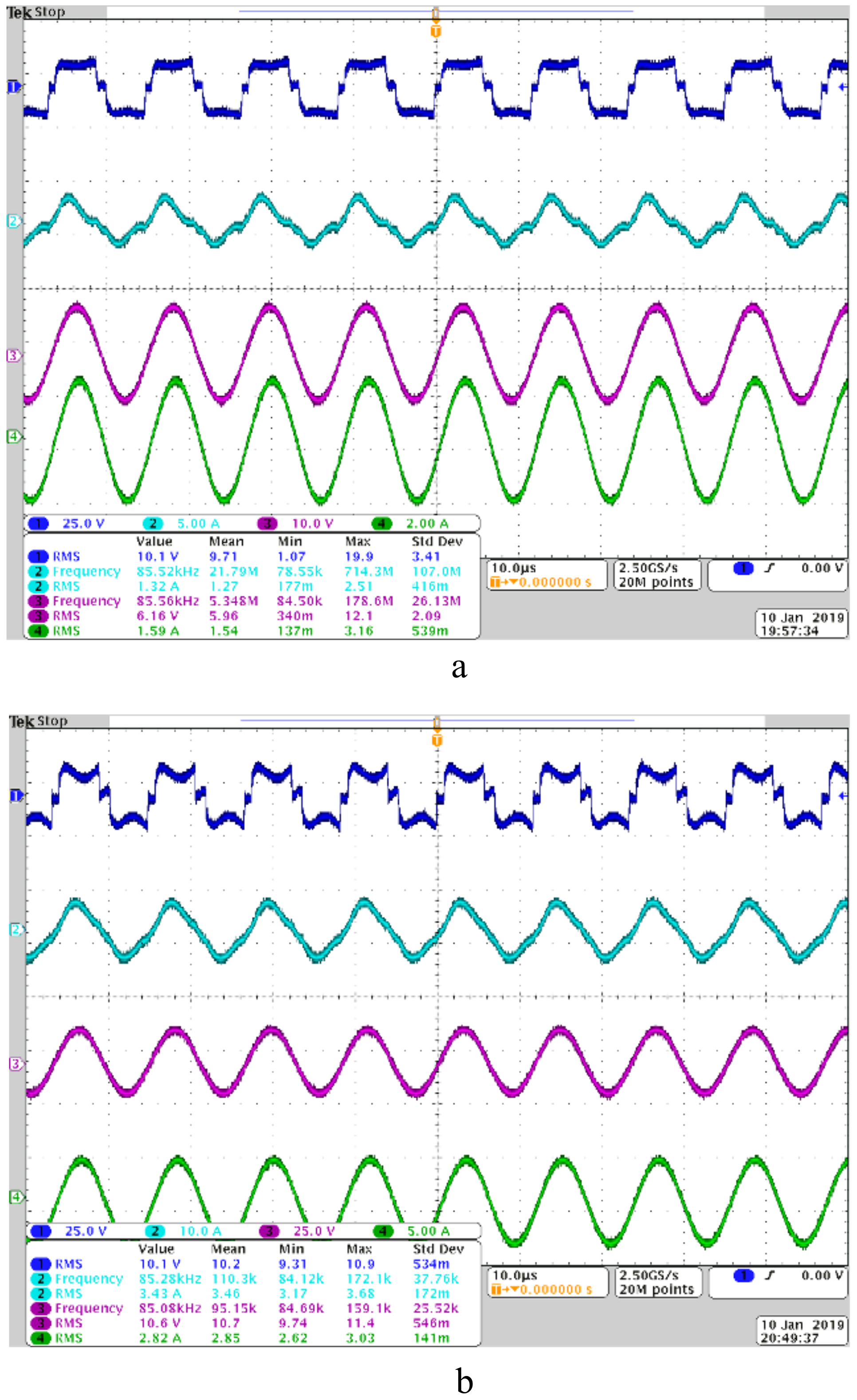Click trigger level arrow at right of top scope
Viewport: 857px width, 1400px height.
click(843, 87)
